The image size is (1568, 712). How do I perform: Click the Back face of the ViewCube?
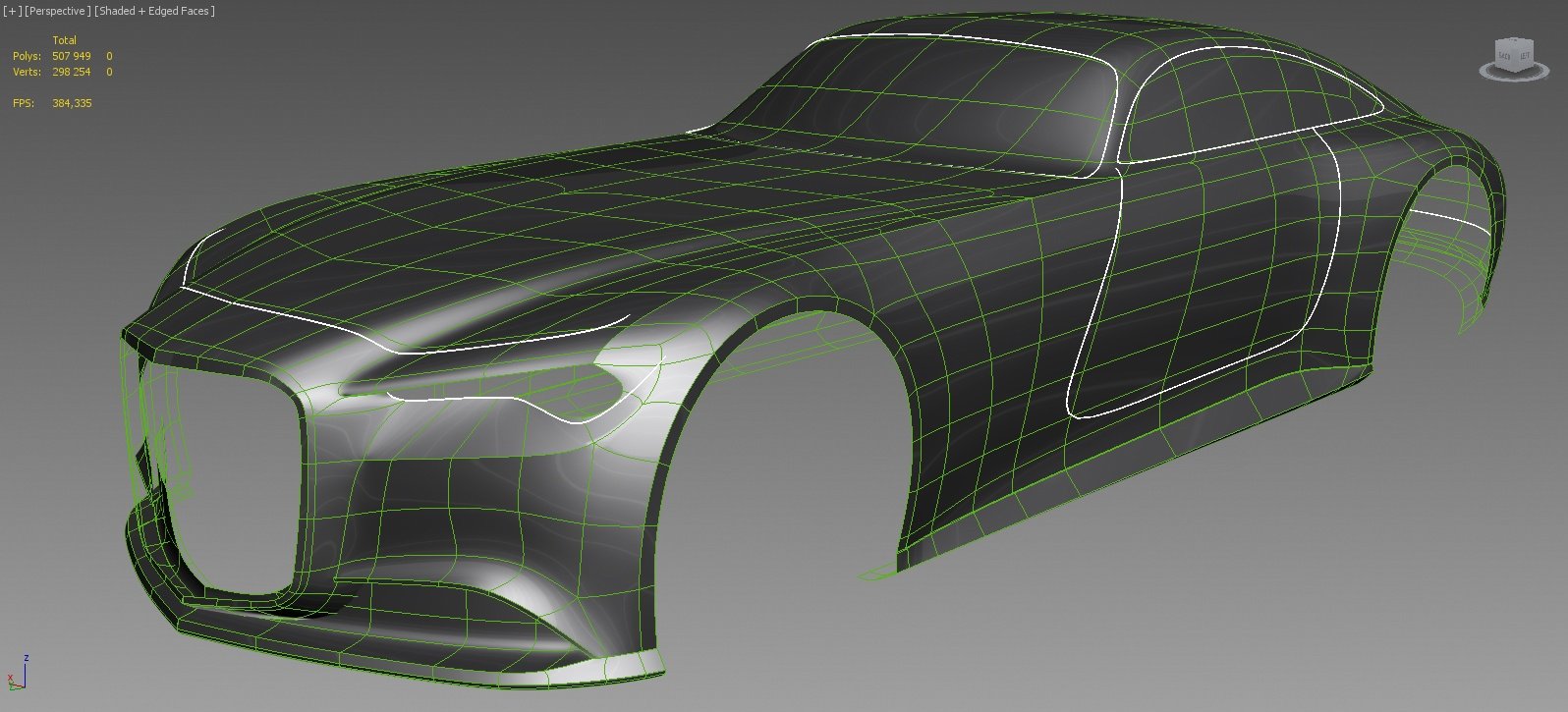[x=1505, y=56]
